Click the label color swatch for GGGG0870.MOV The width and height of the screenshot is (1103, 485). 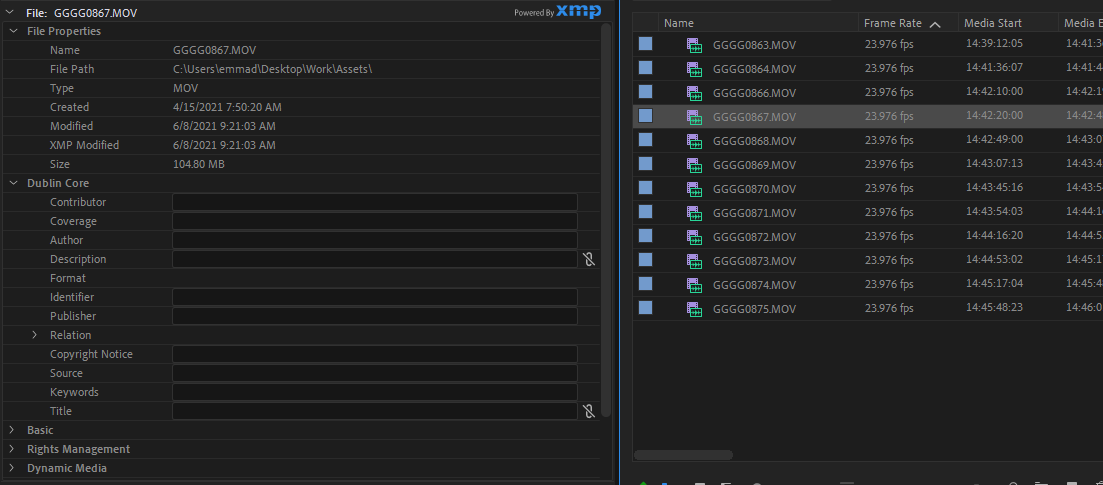(x=645, y=187)
